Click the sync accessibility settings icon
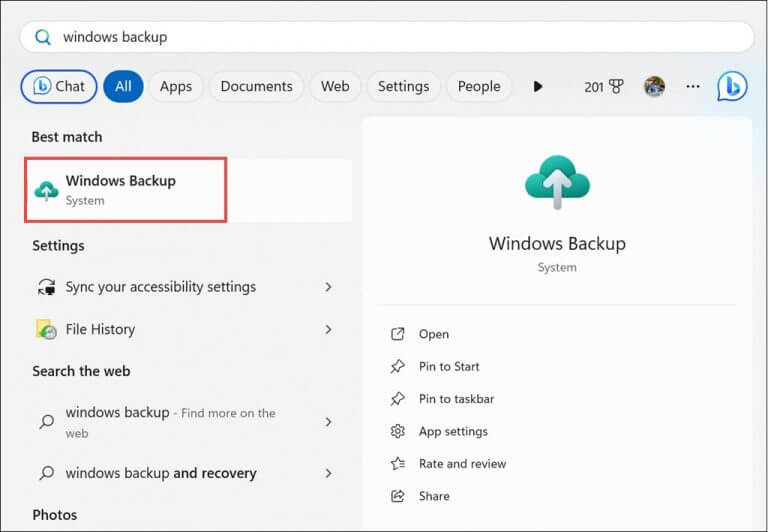768x532 pixels. pyautogui.click(x=47, y=287)
